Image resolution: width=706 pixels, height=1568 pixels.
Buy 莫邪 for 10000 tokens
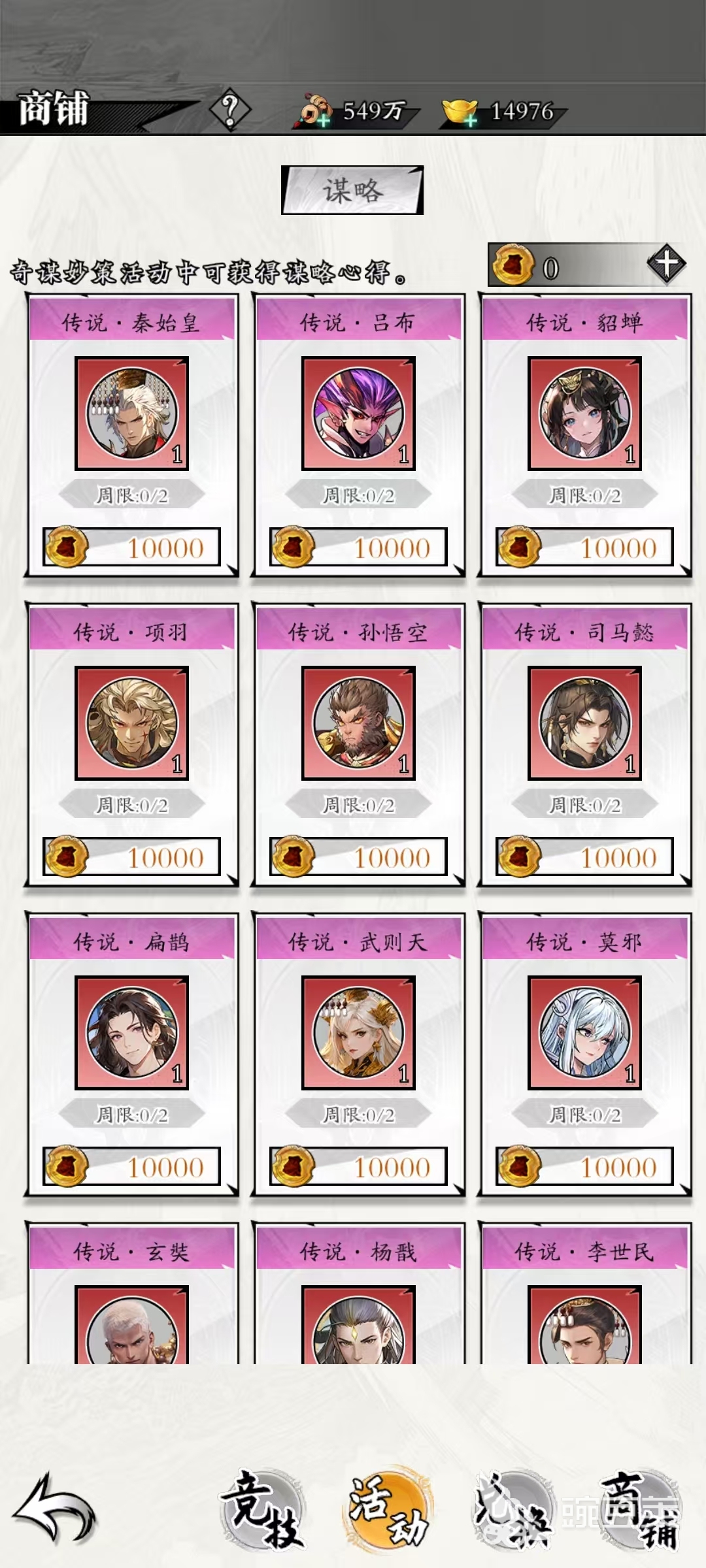(x=584, y=1167)
